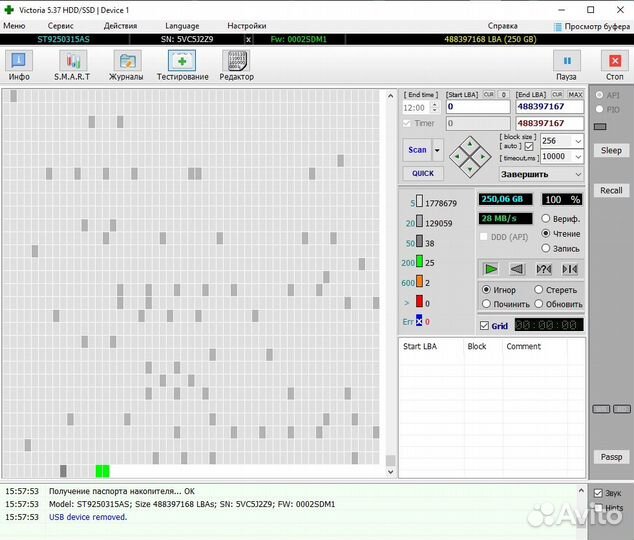Image resolution: width=634 pixels, height=540 pixels.
Task: Open the Редактор disk editor
Action: 236,65
